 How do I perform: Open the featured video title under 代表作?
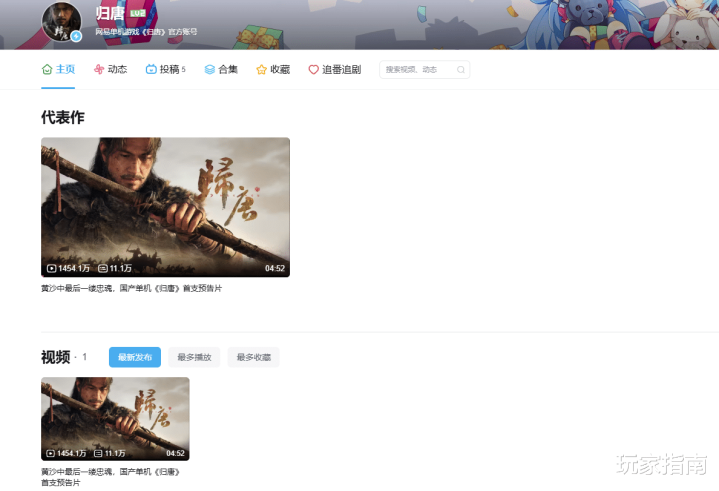pyautogui.click(x=132, y=288)
